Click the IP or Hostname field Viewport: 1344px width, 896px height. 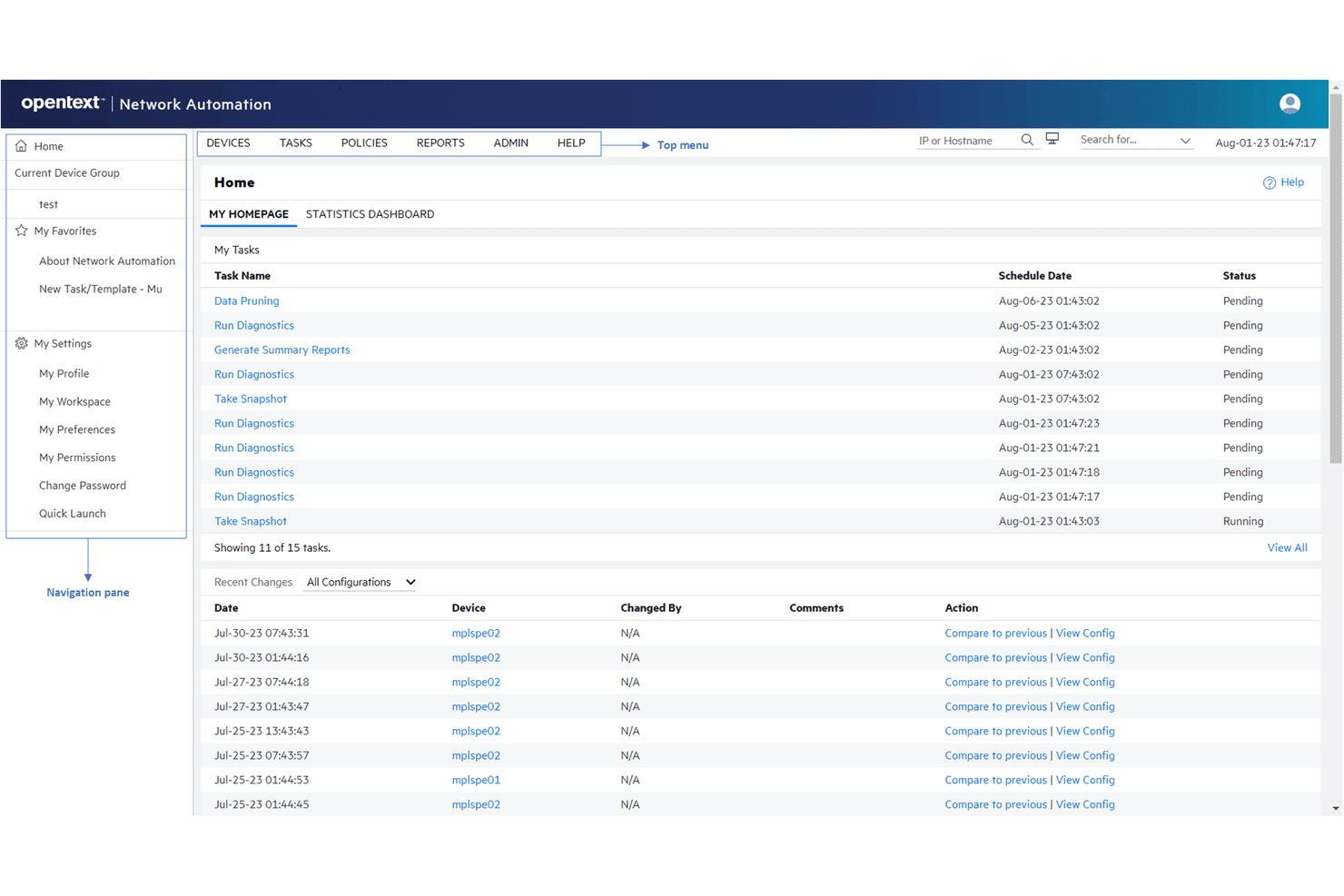[x=966, y=141]
